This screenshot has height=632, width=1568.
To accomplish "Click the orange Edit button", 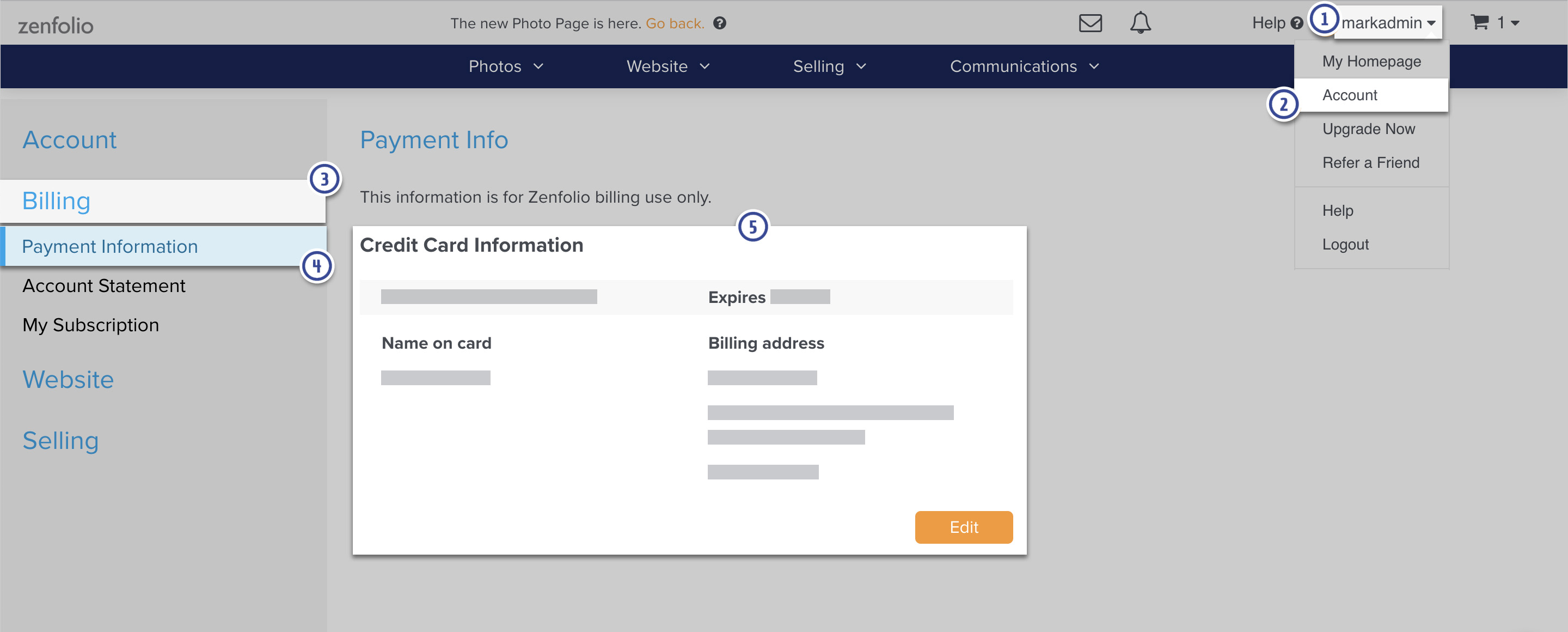I will pos(963,527).
